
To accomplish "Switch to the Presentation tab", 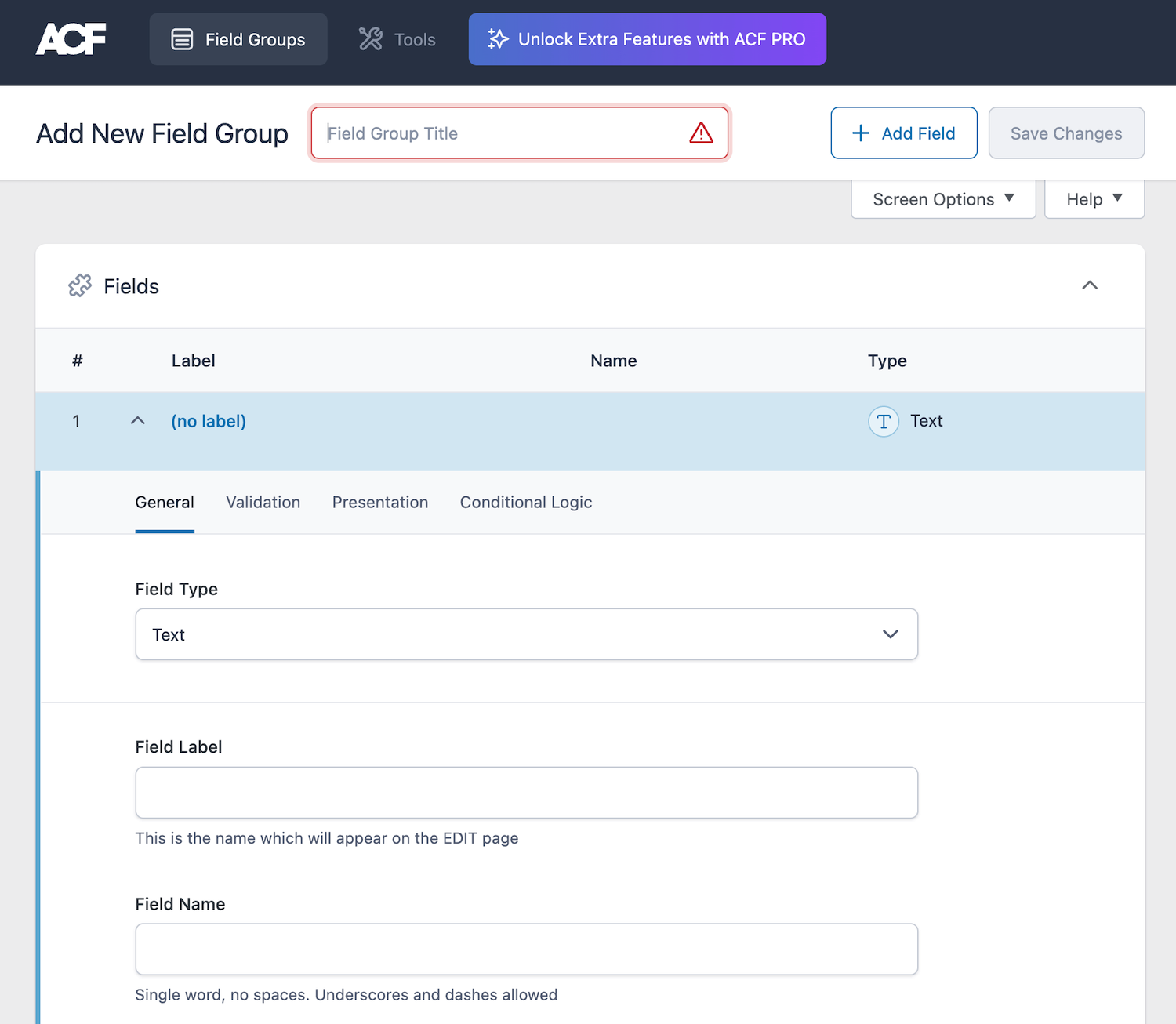I will point(380,503).
